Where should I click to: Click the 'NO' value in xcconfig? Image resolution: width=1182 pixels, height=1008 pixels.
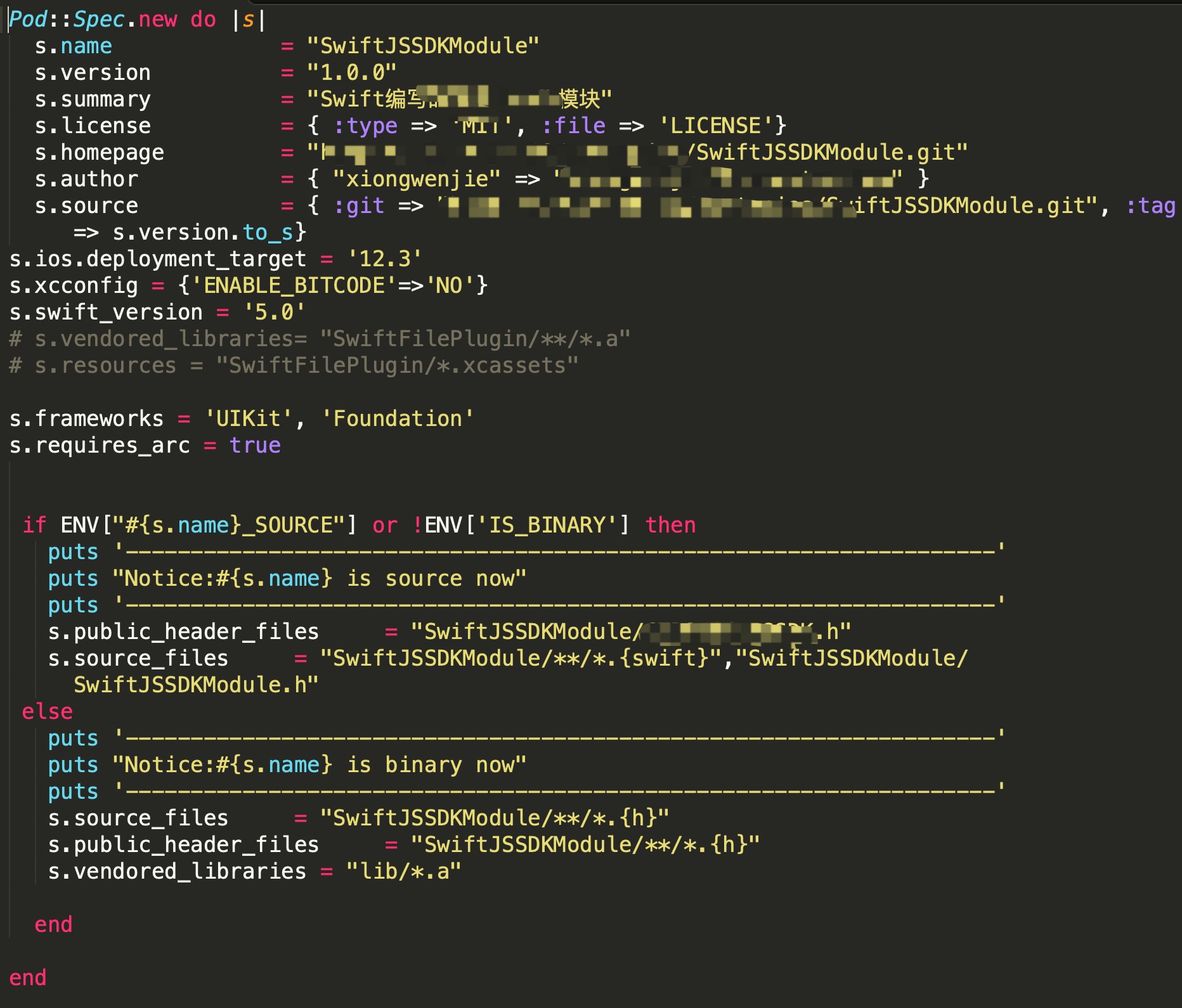449,286
